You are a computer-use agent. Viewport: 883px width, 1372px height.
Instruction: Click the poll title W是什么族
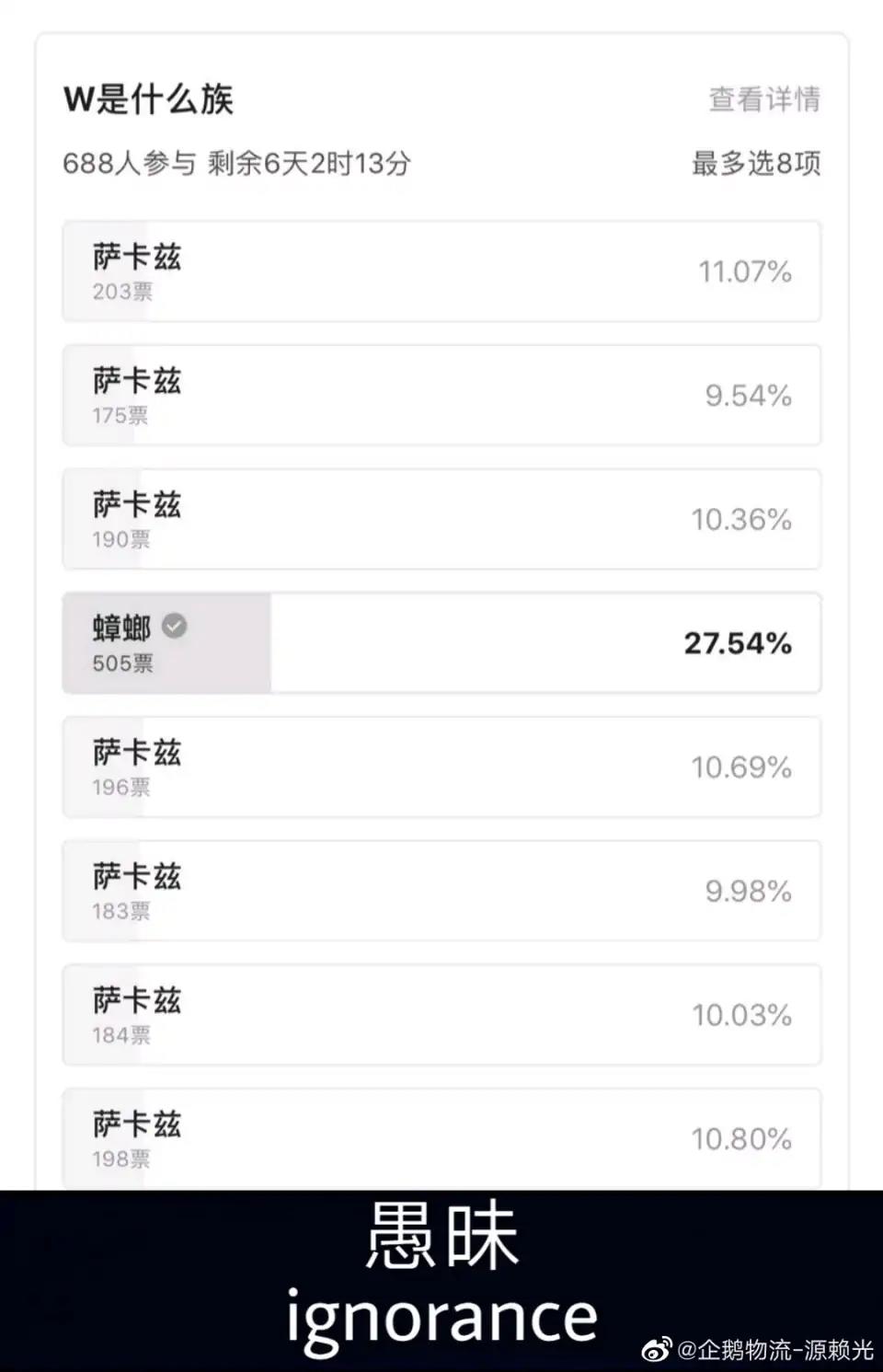coord(148,98)
